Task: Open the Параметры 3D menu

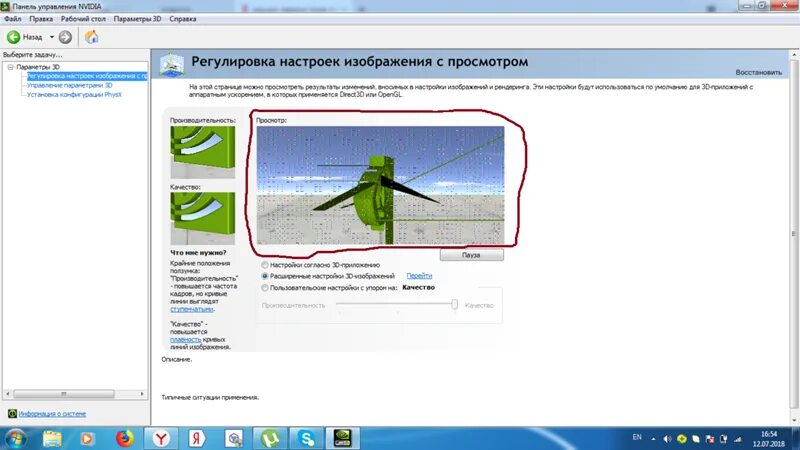Action: (137, 19)
